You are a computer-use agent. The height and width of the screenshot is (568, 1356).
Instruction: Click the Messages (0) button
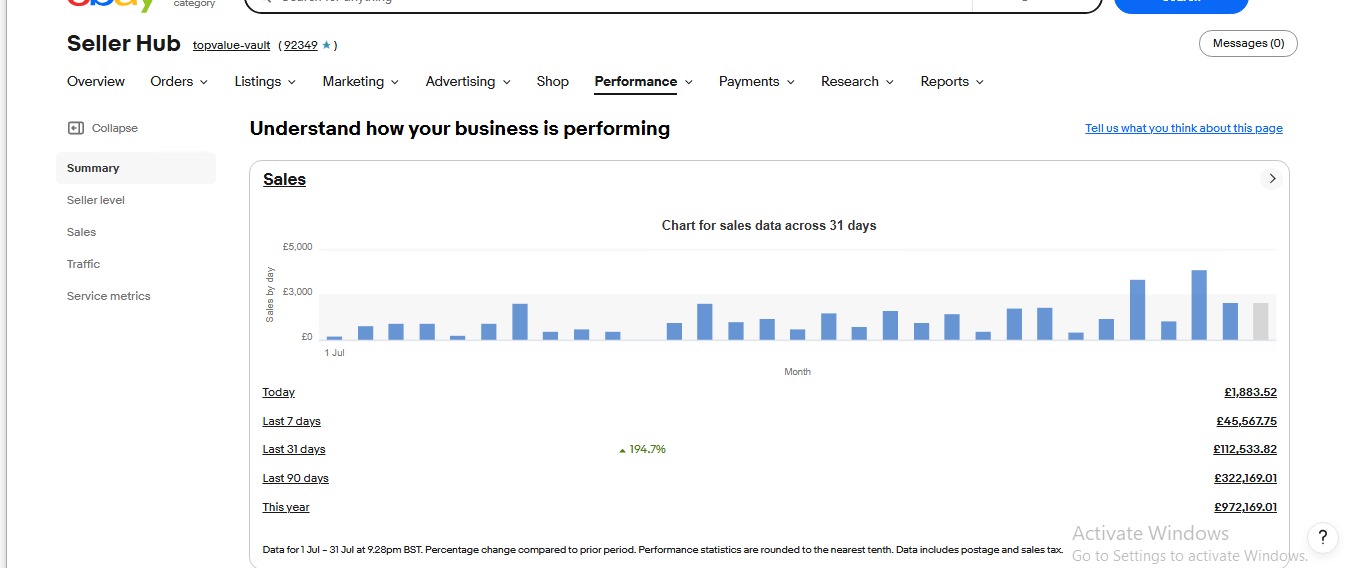click(x=1248, y=44)
